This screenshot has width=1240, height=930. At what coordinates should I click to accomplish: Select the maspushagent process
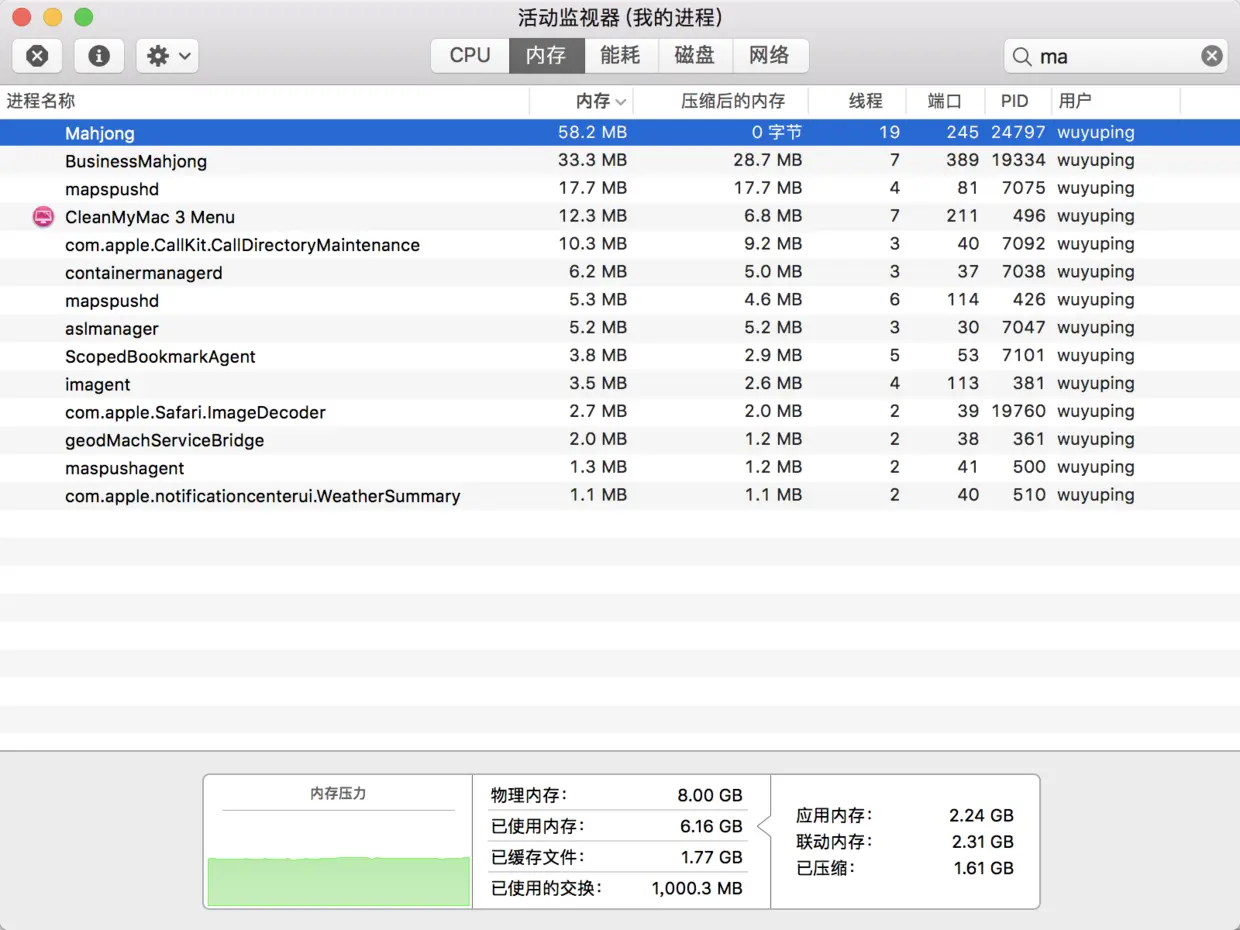(620, 468)
